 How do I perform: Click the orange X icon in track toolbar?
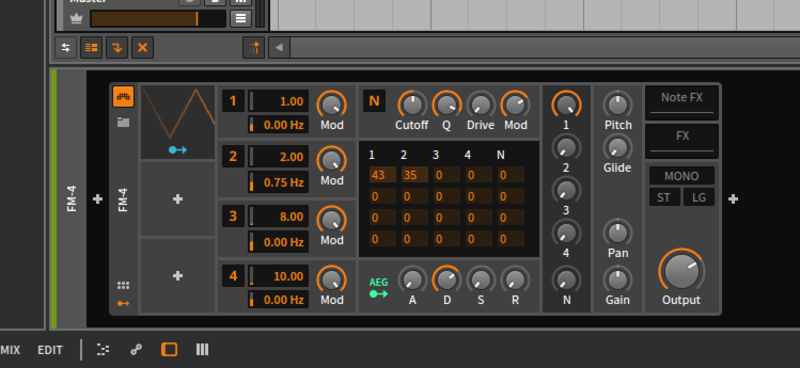pyautogui.click(x=142, y=48)
